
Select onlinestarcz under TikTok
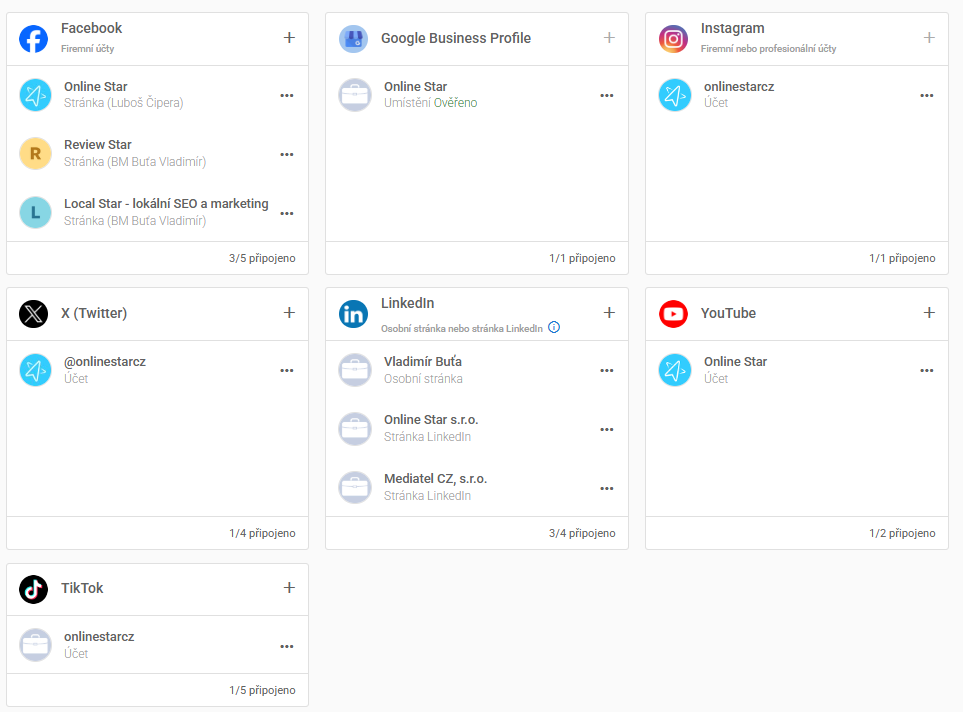99,637
